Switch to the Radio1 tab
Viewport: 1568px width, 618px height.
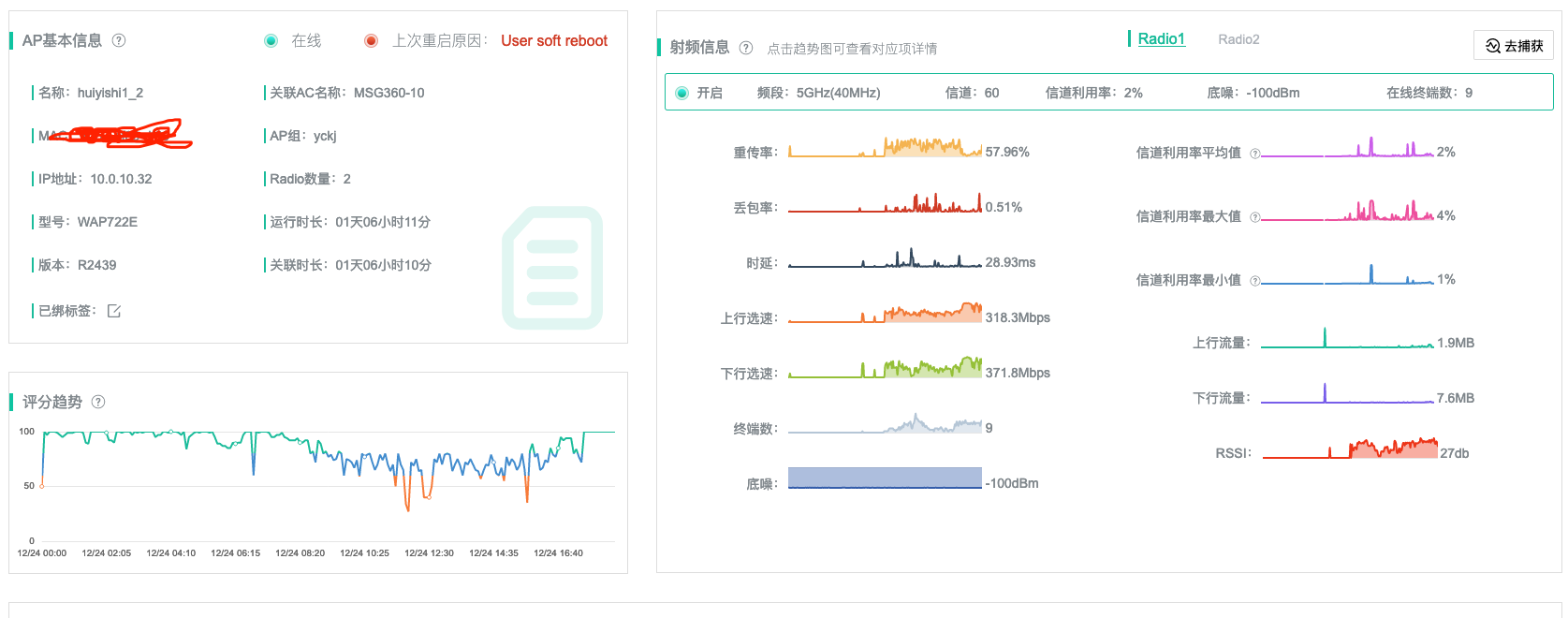click(x=1161, y=39)
